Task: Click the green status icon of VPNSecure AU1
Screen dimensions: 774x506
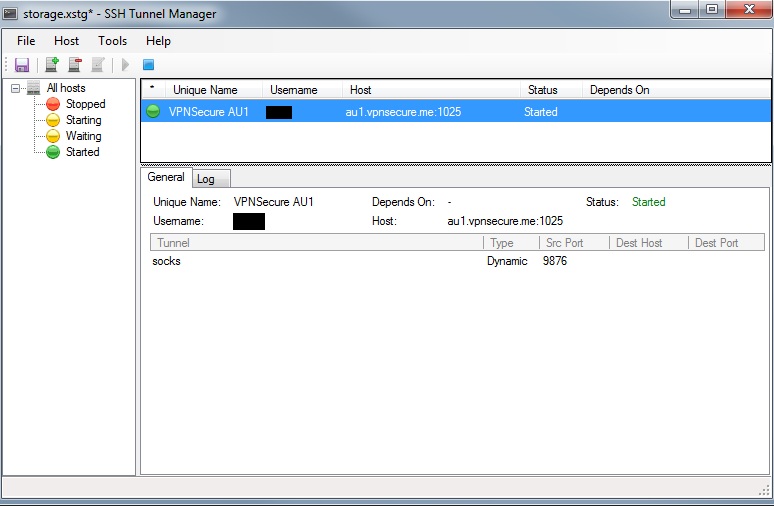Action: click(154, 112)
